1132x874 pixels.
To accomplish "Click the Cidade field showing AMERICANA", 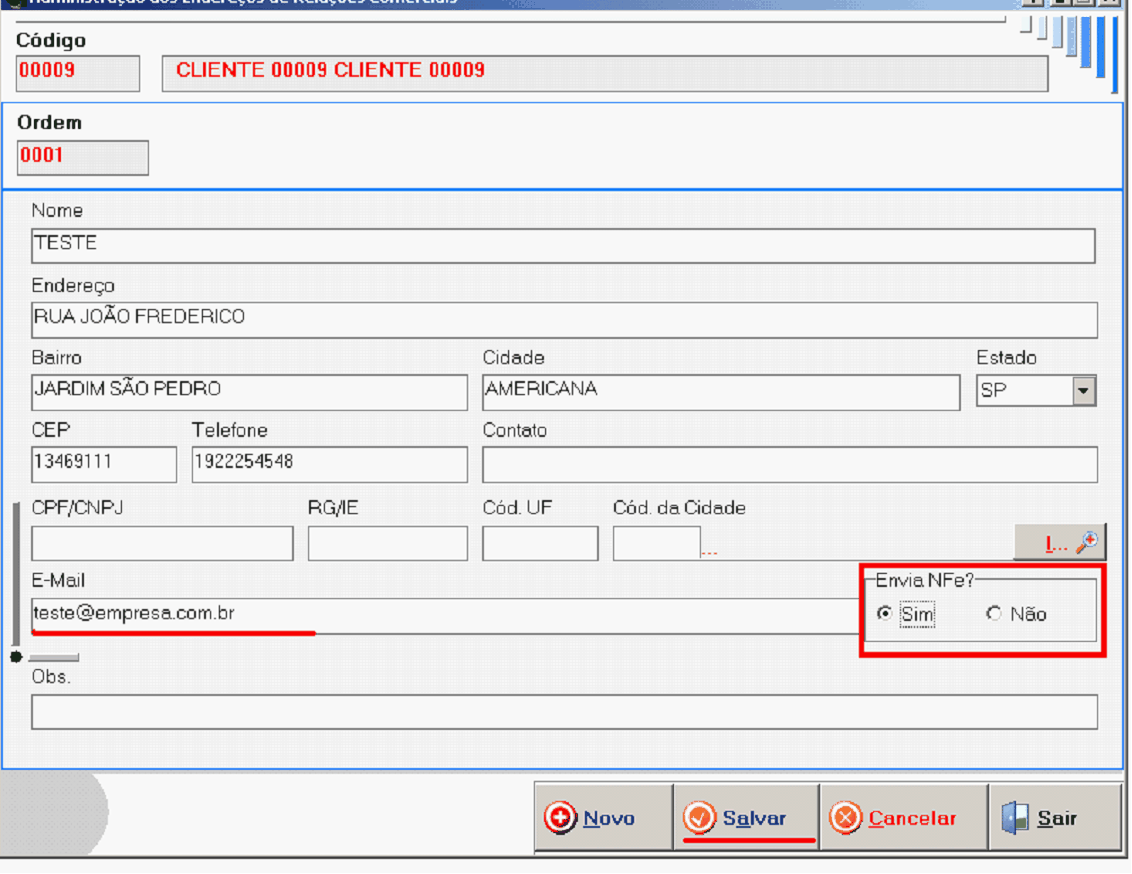I will [720, 392].
